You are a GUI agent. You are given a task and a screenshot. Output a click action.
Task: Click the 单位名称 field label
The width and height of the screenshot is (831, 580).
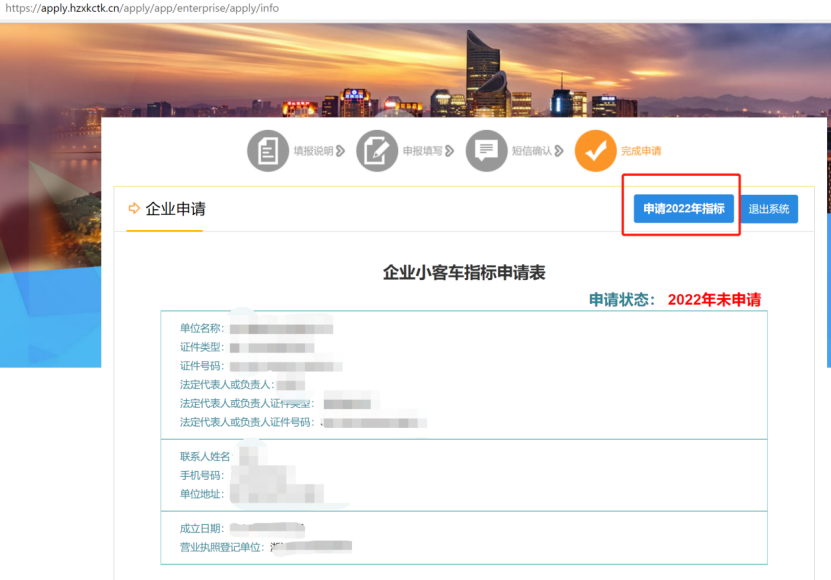202,328
